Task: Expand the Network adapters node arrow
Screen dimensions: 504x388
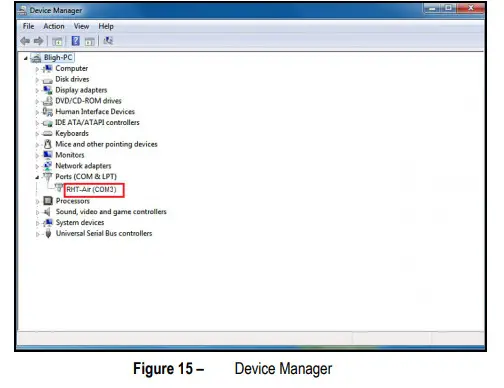Action: click(x=37, y=166)
